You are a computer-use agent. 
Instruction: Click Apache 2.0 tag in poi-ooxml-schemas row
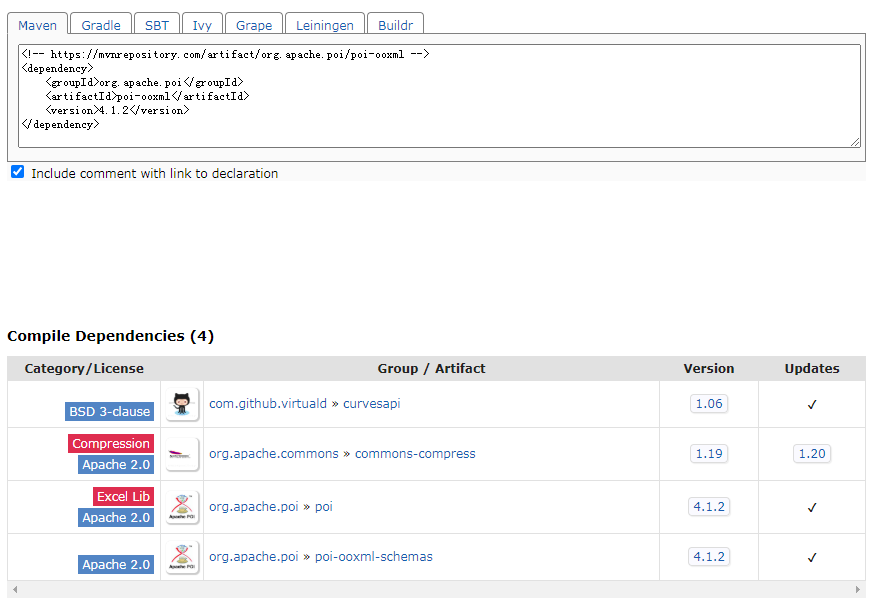116,564
